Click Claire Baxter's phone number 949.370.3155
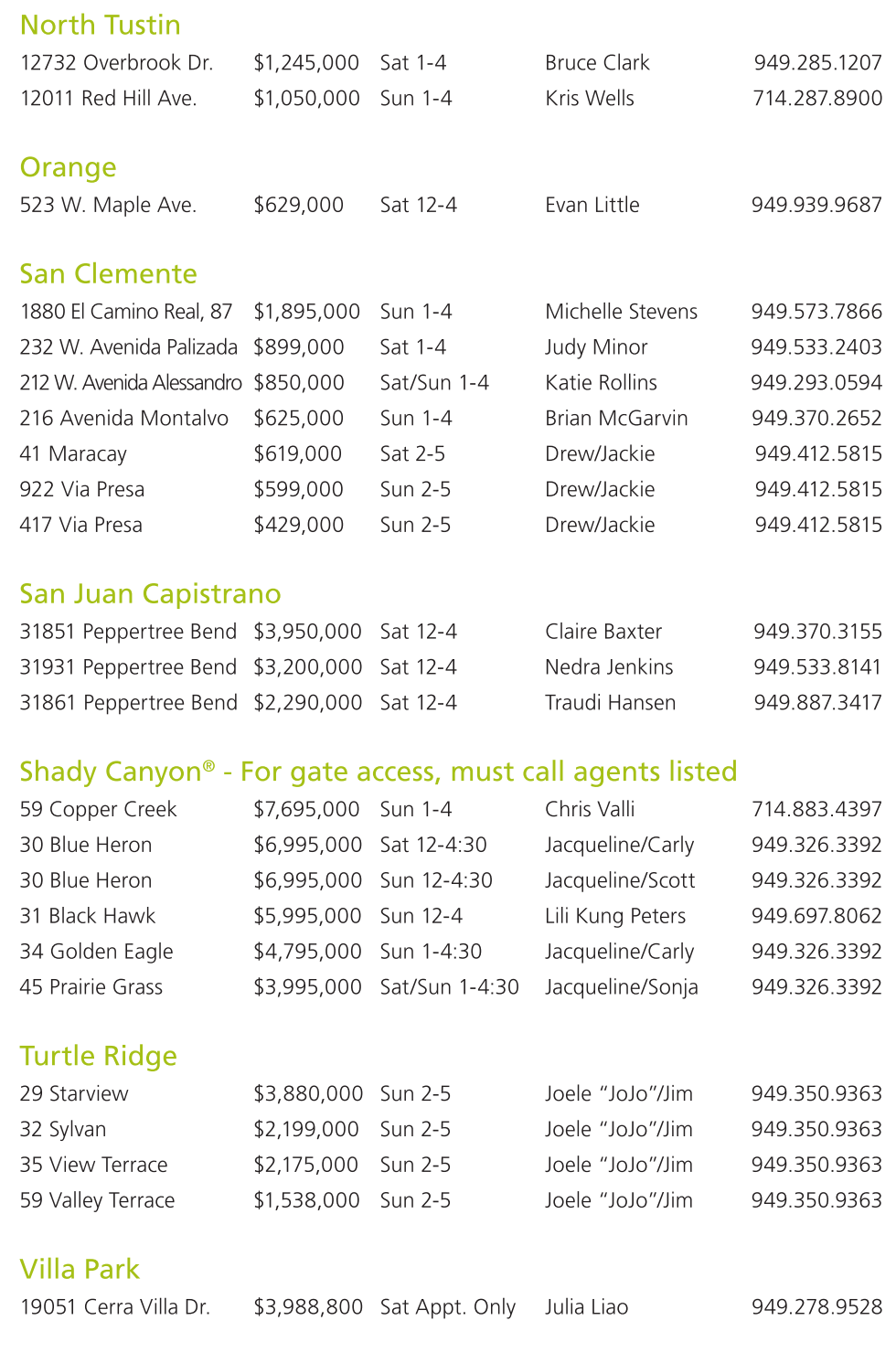896x1363 pixels. 817,632
